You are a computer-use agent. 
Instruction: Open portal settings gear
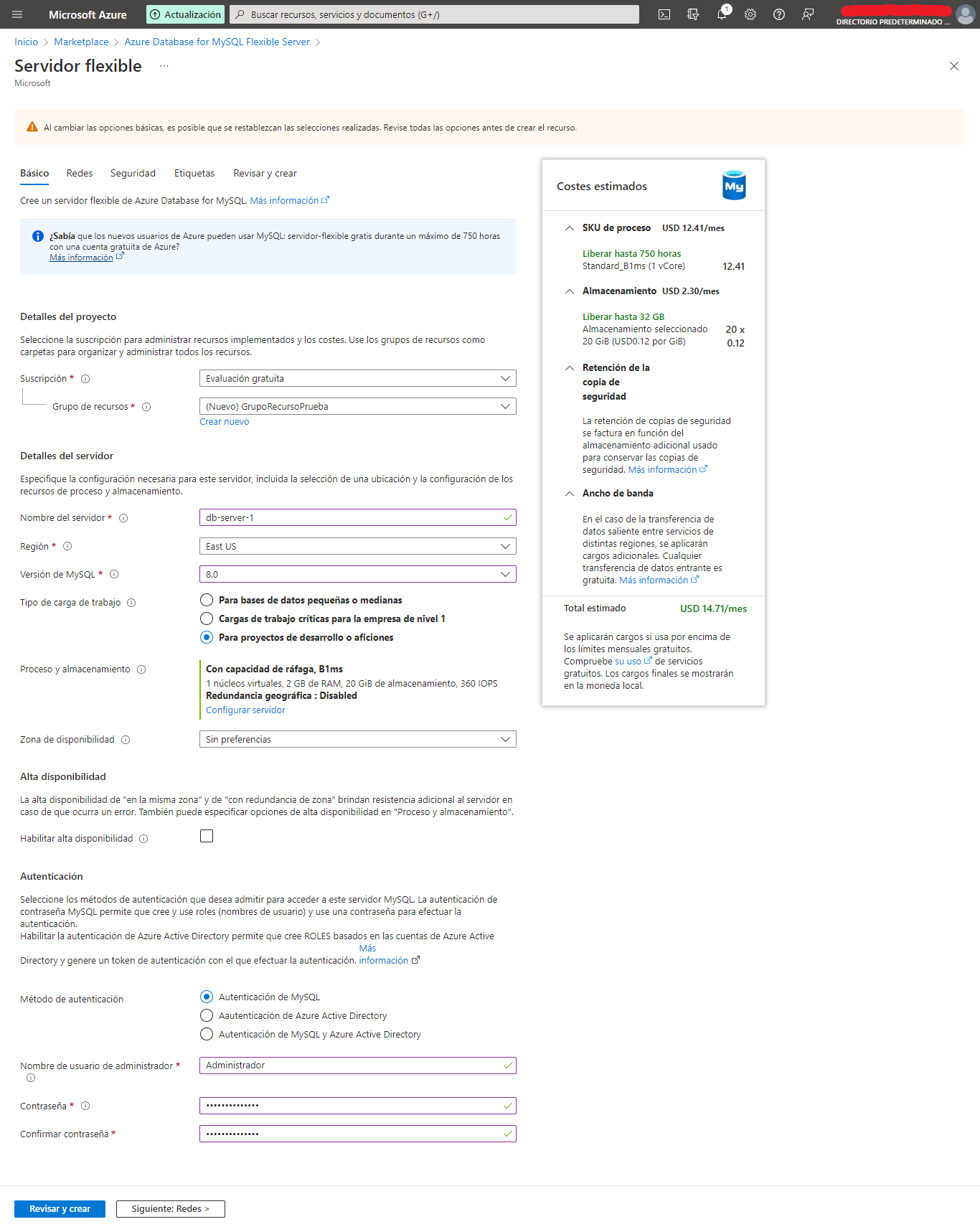[x=750, y=14]
